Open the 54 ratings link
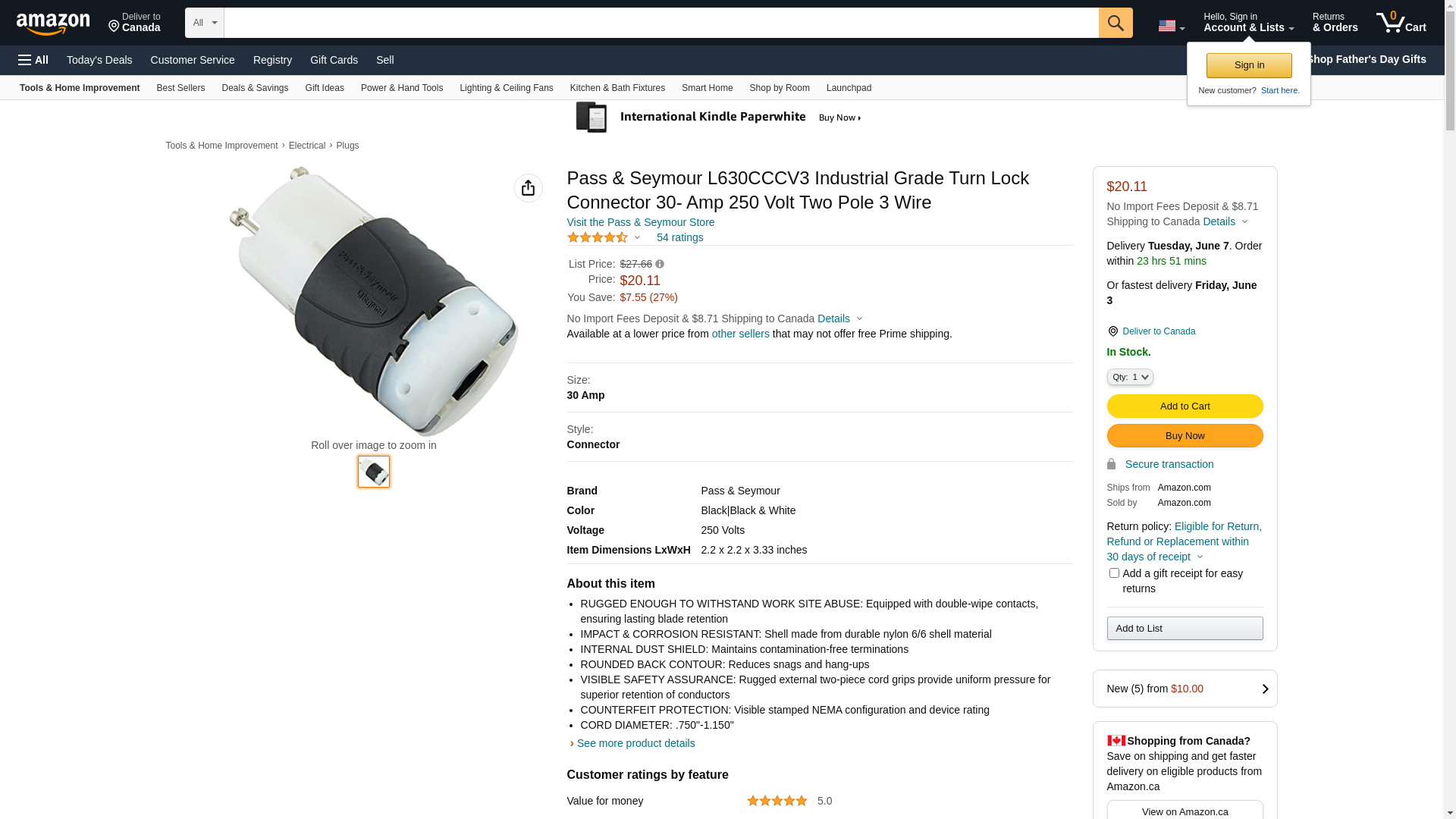The width and height of the screenshot is (1456, 819). point(679,237)
